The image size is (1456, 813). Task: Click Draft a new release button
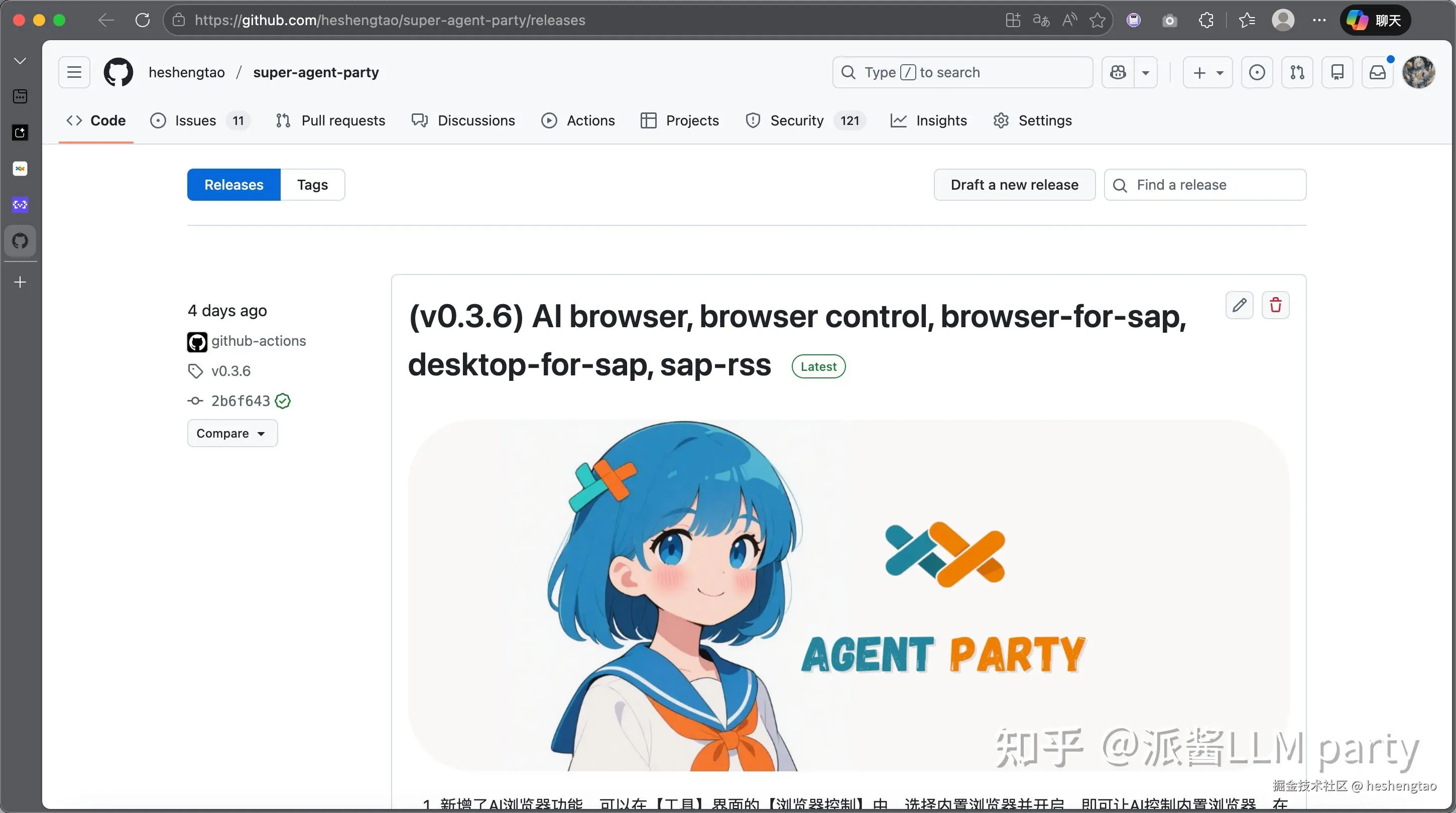tap(1014, 185)
